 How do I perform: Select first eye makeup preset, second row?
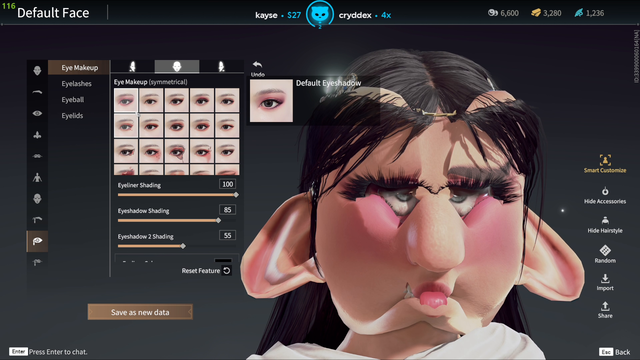click(126, 126)
